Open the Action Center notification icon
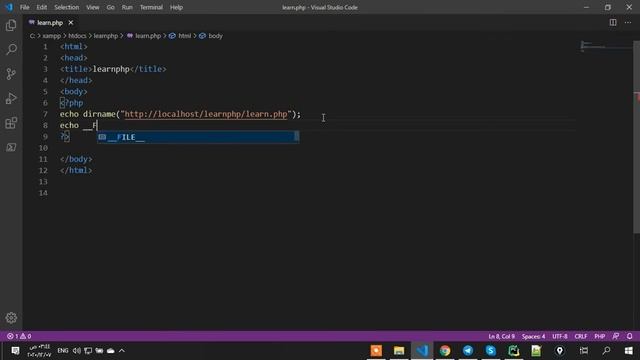 [15, 351]
